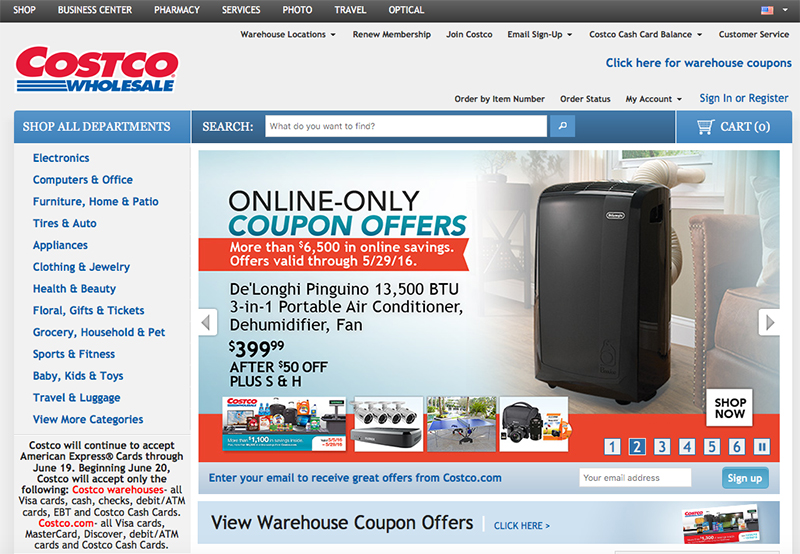Focus the product search text field

tap(406, 126)
